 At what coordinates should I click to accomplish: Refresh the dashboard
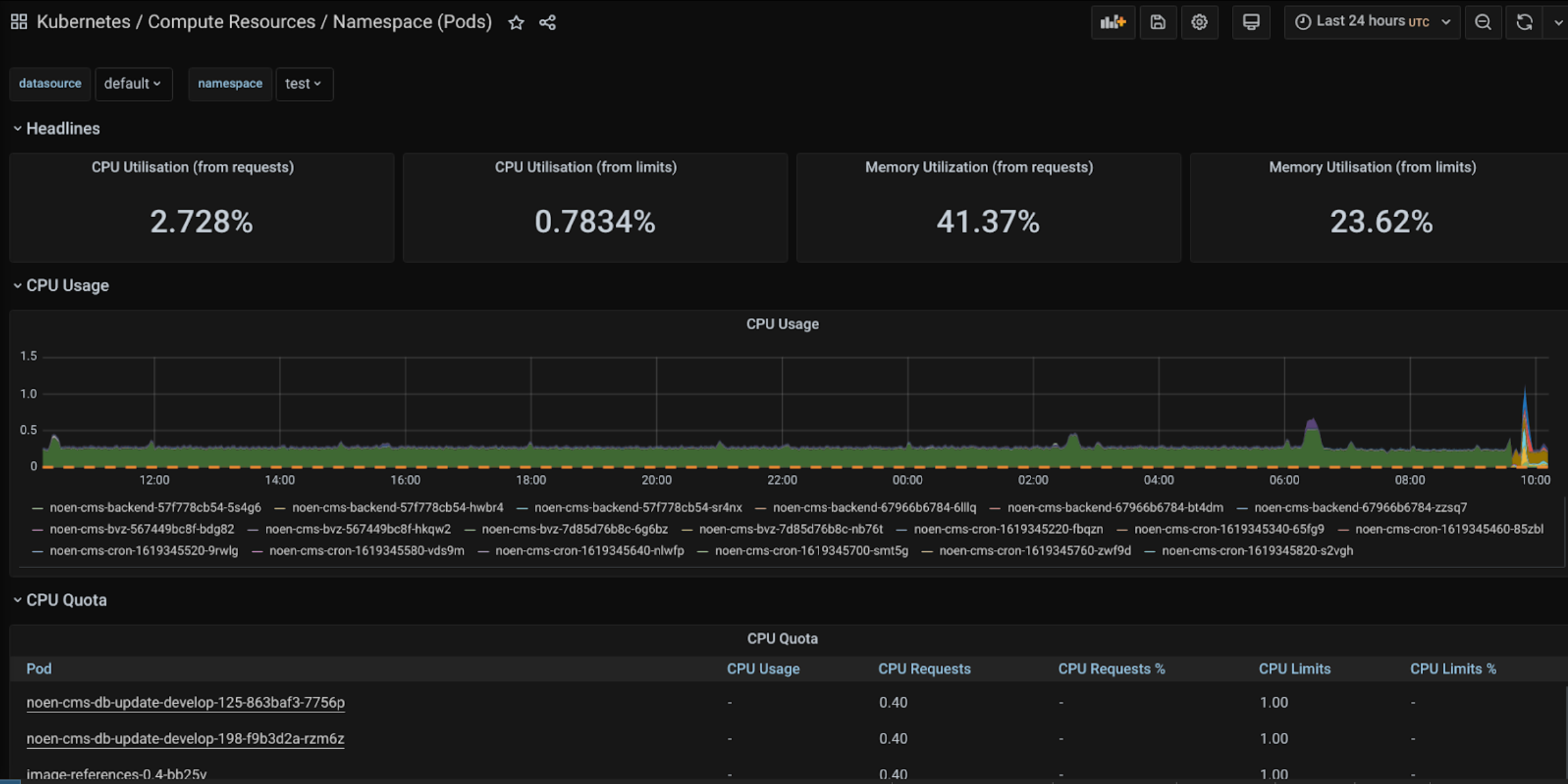click(1524, 22)
